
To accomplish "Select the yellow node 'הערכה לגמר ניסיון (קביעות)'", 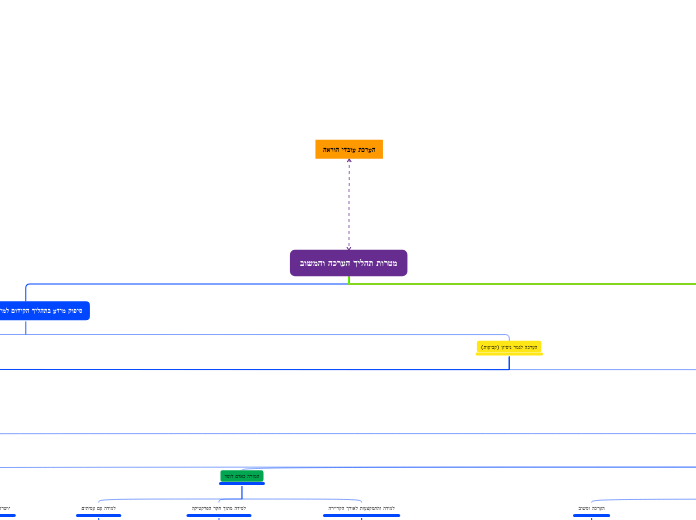I will coord(509,347).
